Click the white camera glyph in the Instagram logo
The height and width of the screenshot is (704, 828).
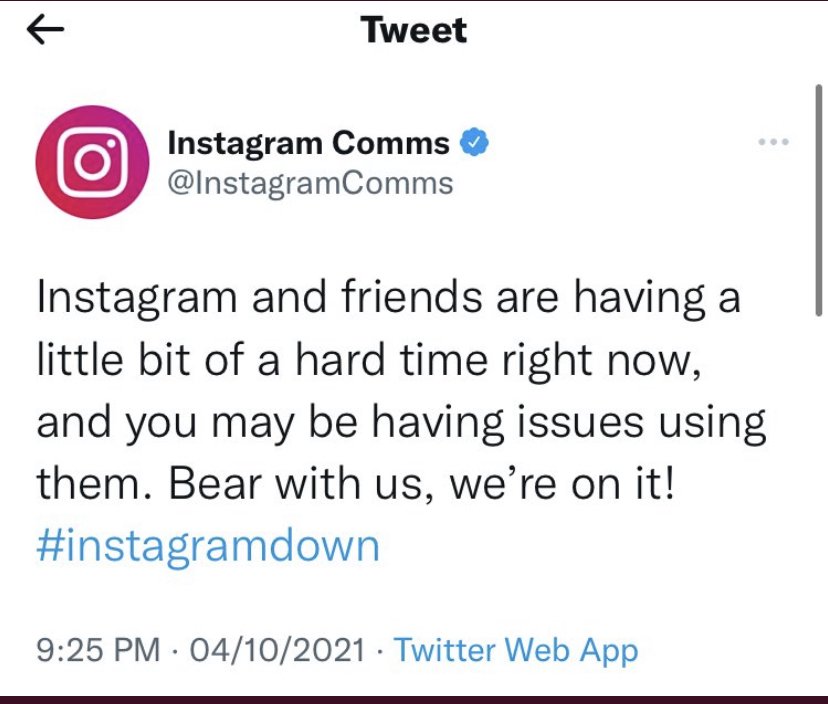pyautogui.click(x=85, y=161)
